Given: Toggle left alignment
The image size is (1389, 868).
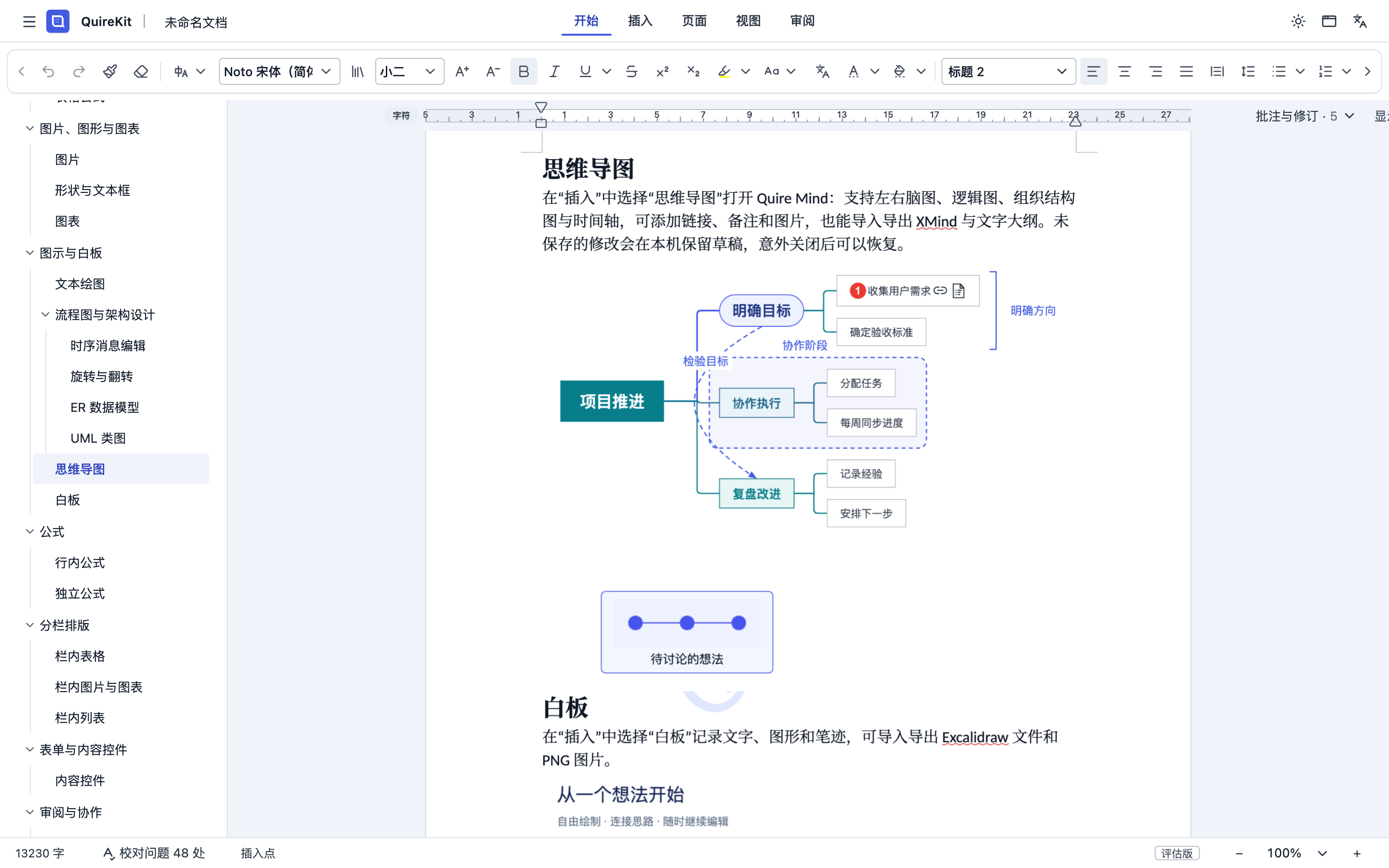Looking at the screenshot, I should pyautogui.click(x=1093, y=71).
